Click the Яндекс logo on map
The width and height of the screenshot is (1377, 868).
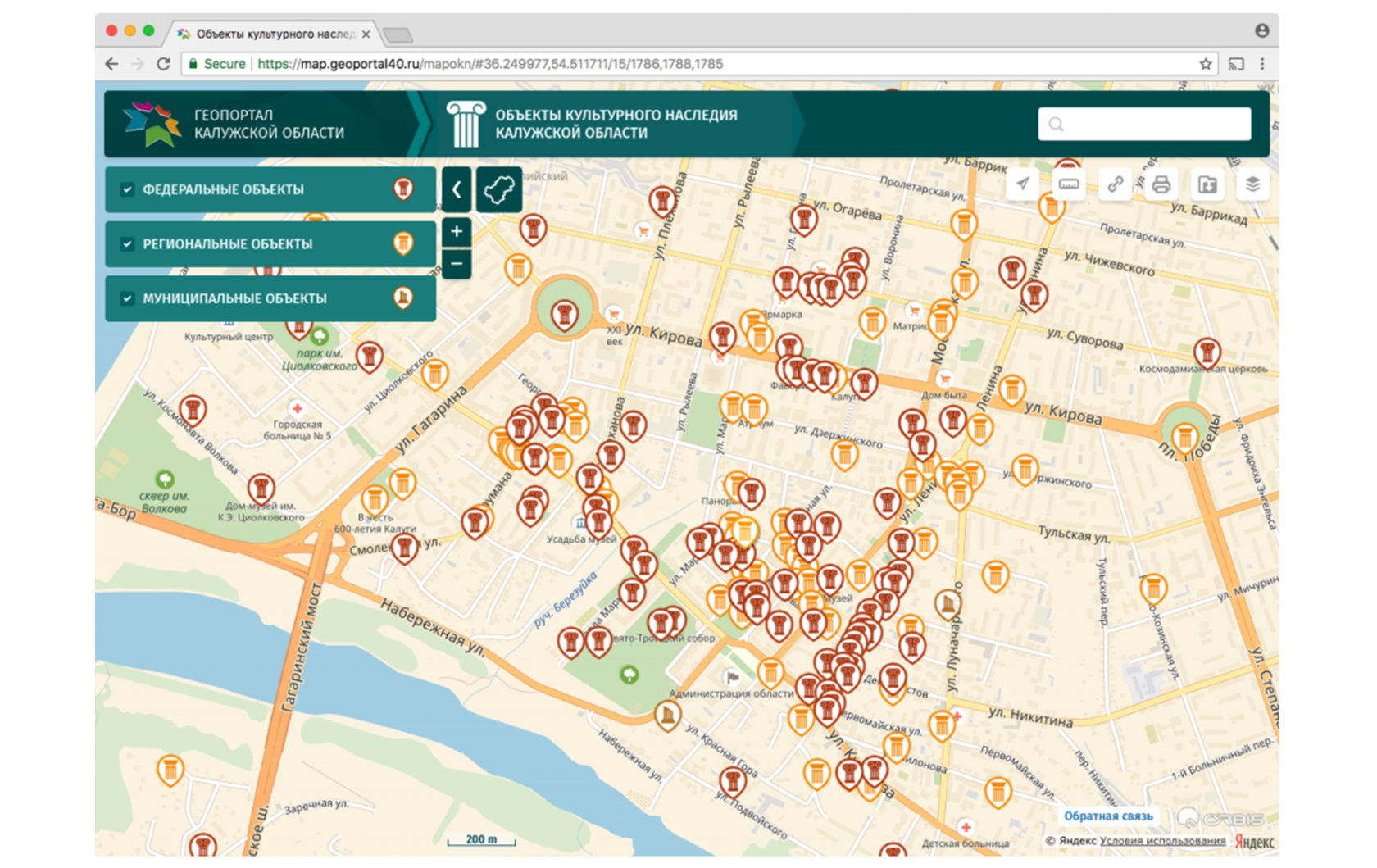1254,842
